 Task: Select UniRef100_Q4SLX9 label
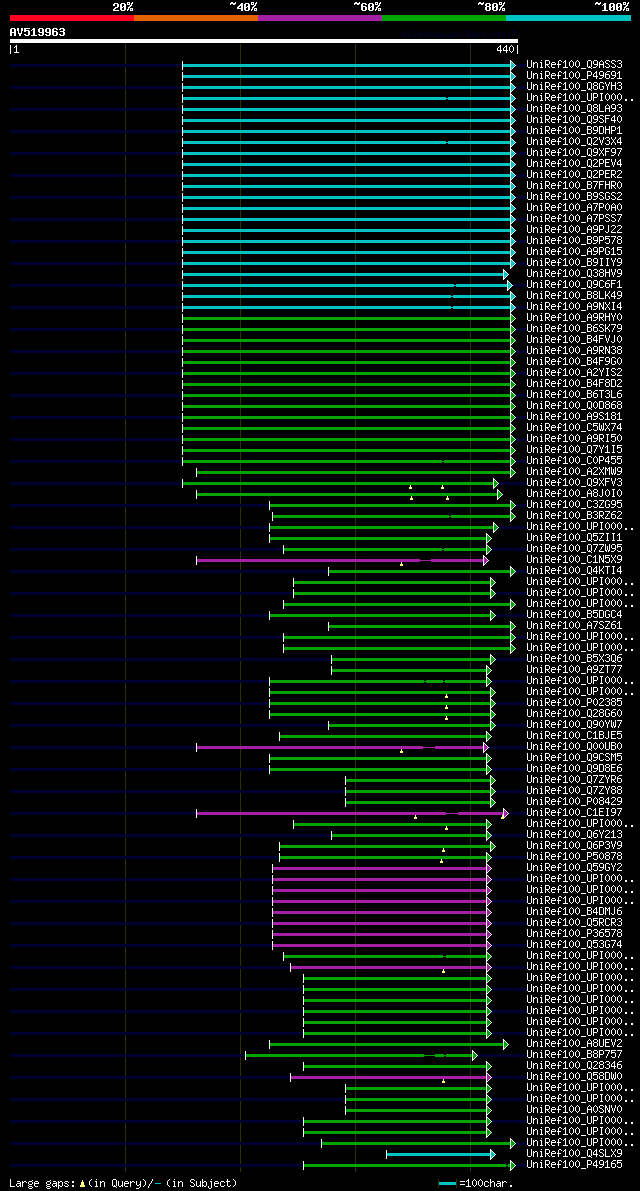[x=574, y=1155]
